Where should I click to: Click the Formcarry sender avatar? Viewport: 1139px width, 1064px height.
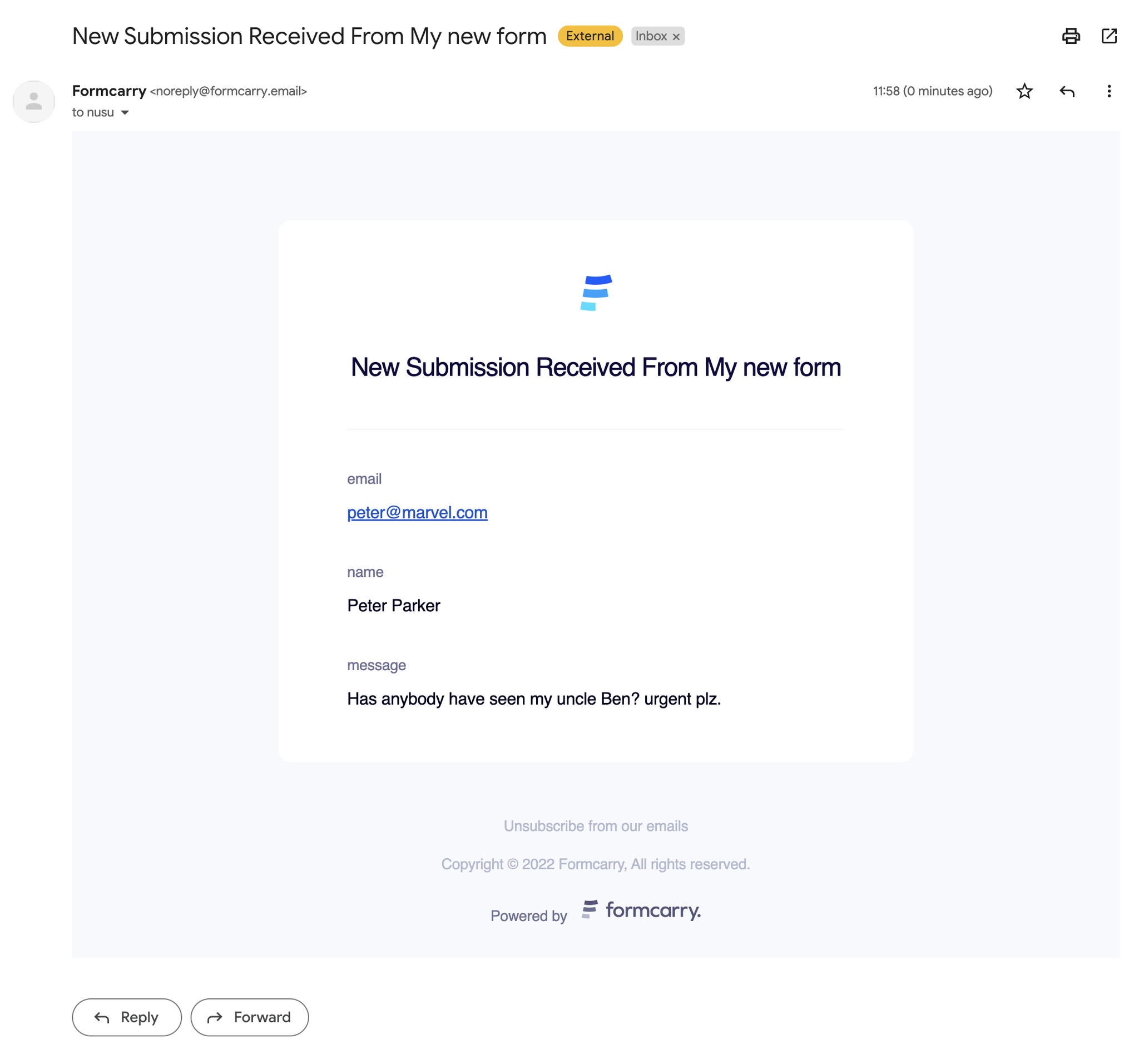click(x=34, y=101)
